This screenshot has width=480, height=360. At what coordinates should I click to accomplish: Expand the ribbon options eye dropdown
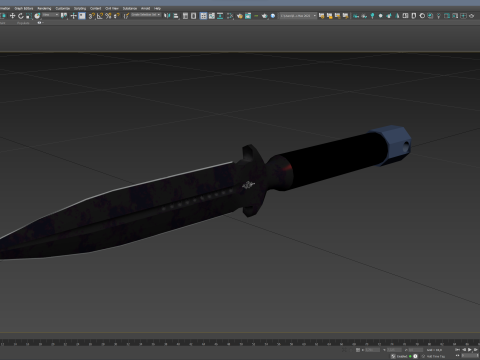click(40, 23)
